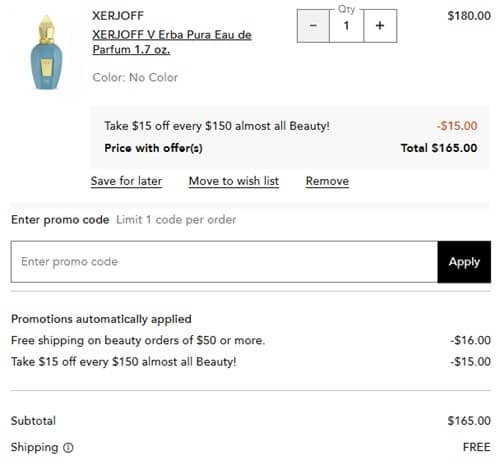Click the Free shipping on beauty orders promotion
The image size is (500, 465).
[138, 340]
